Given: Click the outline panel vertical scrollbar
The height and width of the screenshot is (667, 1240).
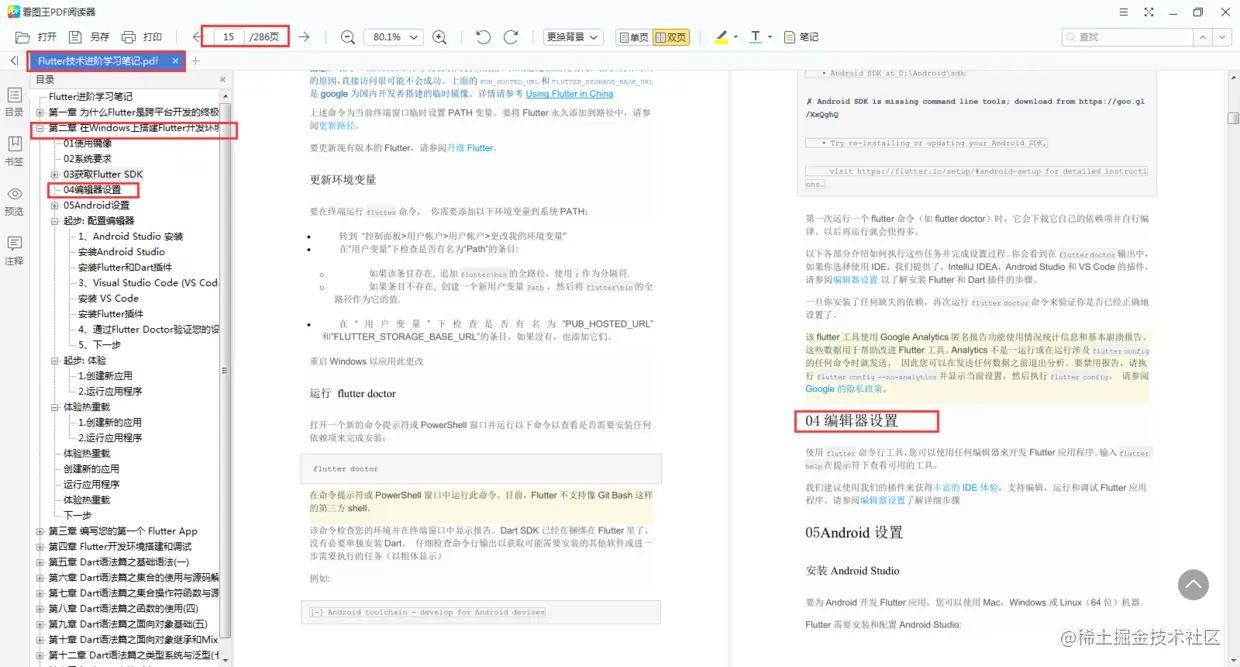Looking at the screenshot, I should [226, 370].
